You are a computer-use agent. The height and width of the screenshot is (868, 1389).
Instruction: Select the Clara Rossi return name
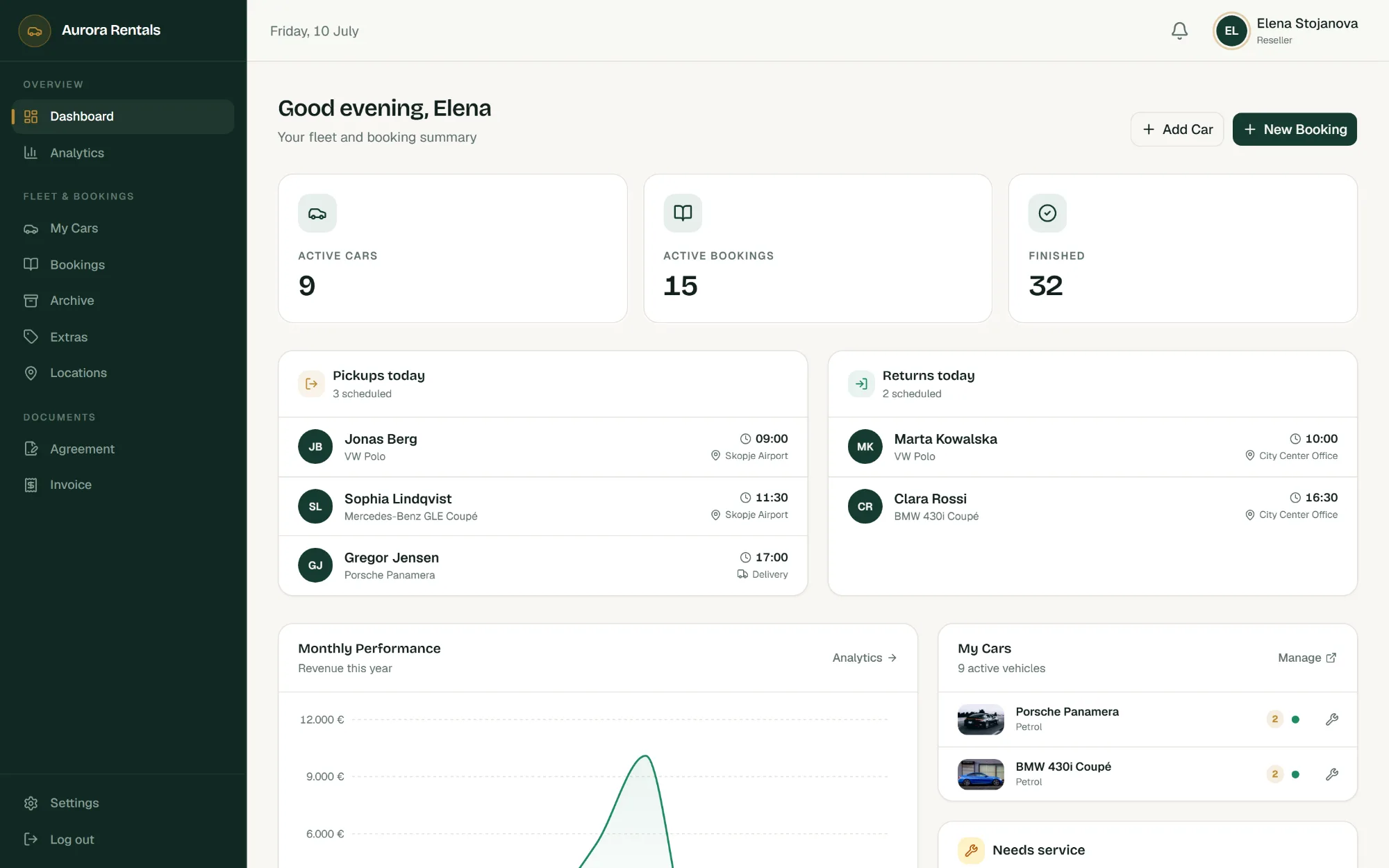coord(930,499)
